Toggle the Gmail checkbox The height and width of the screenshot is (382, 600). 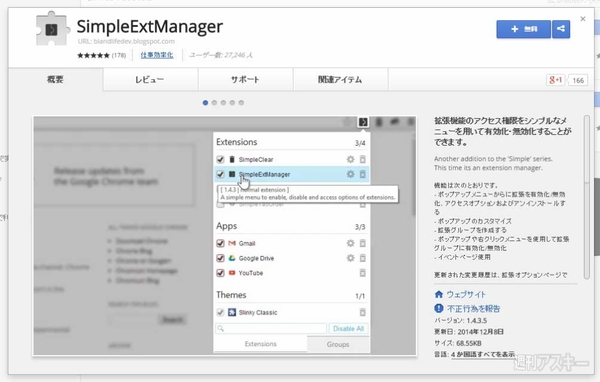coord(220,243)
